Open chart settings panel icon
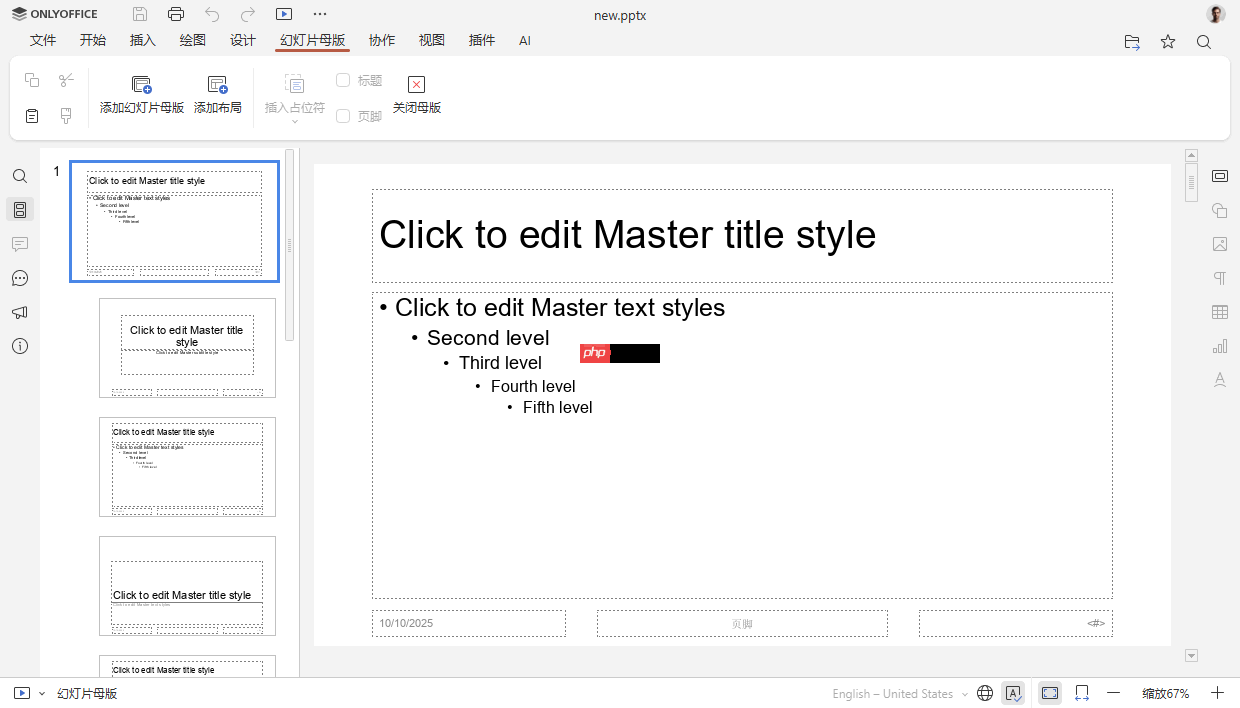This screenshot has height=708, width=1240. pos(1220,345)
